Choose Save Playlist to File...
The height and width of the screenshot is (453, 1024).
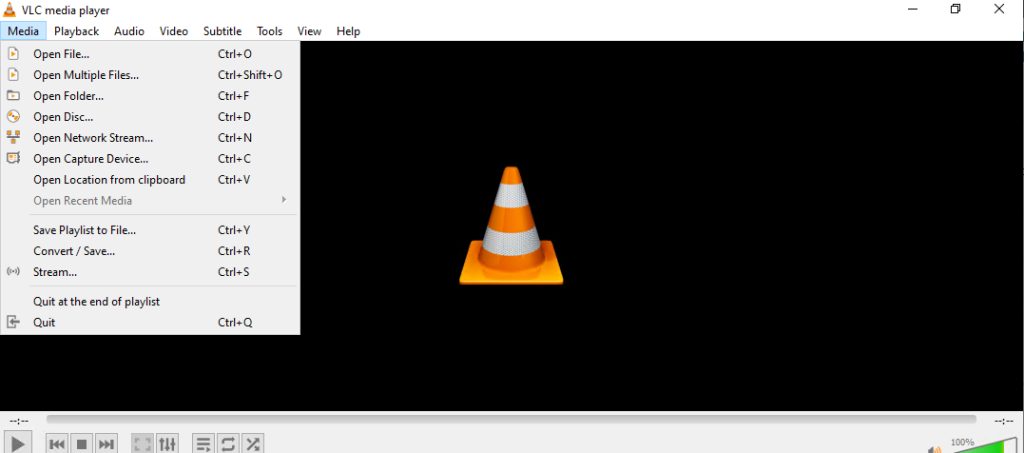coord(150,230)
